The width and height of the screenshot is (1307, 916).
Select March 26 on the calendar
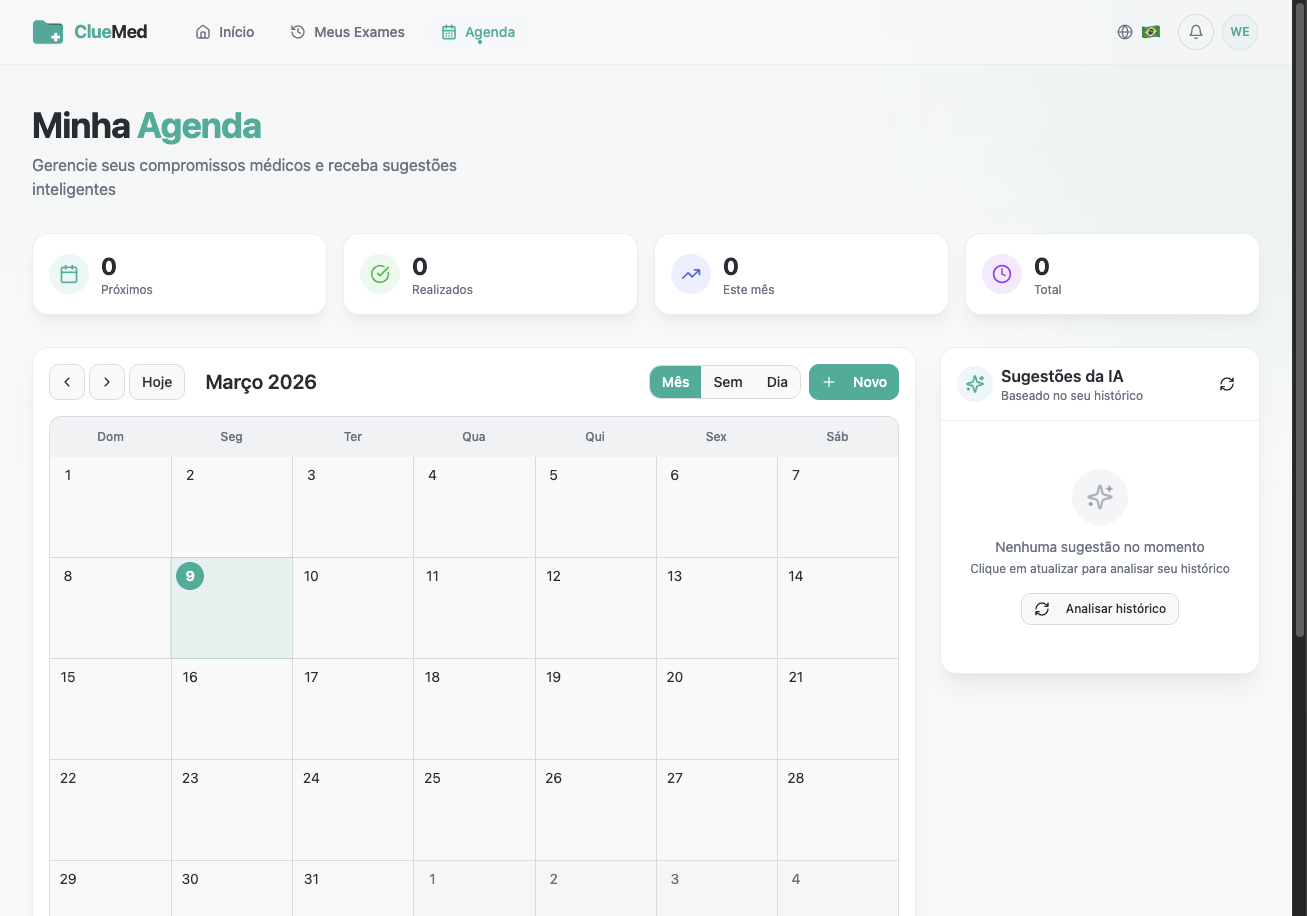pos(595,810)
